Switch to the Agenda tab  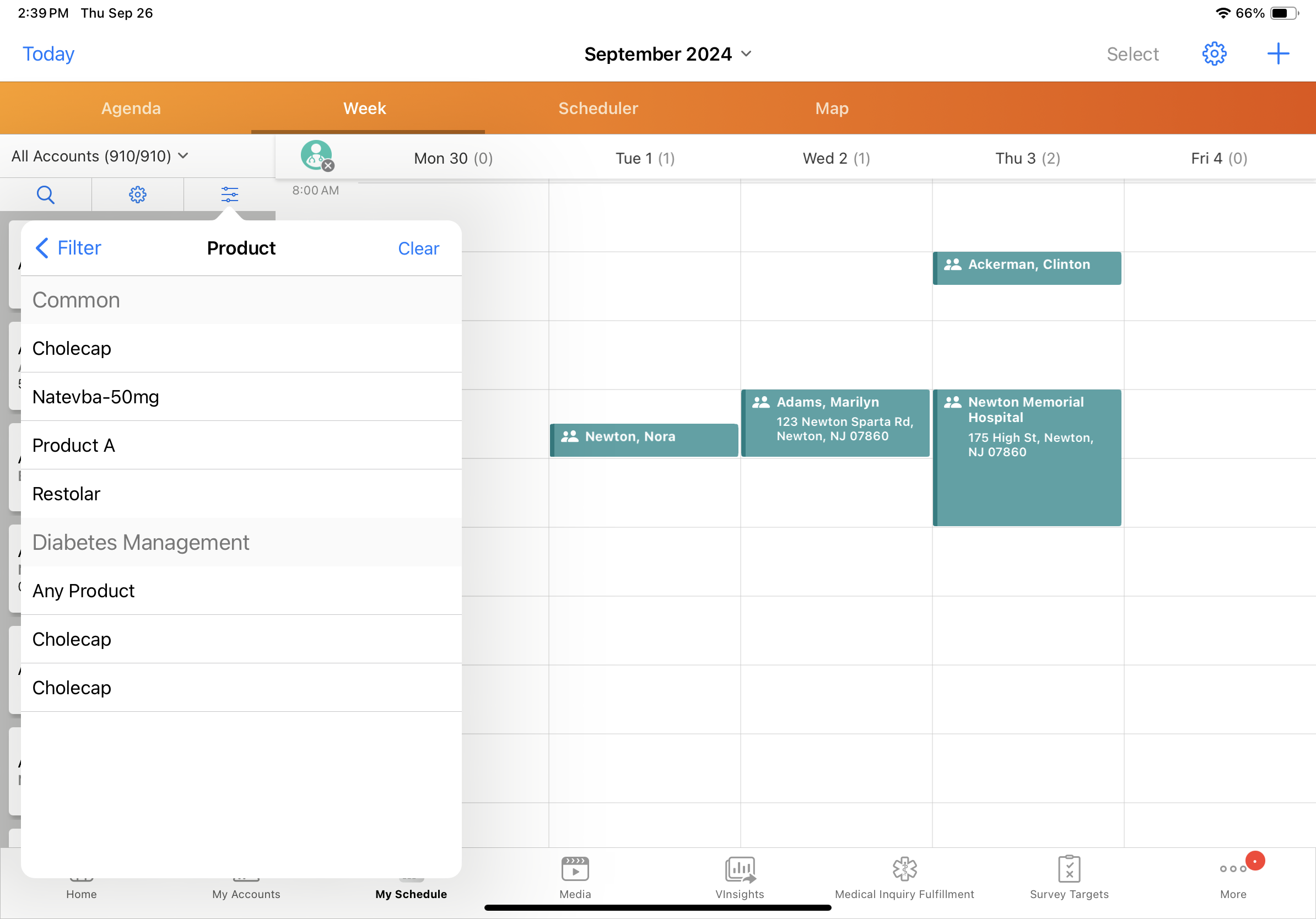131,109
